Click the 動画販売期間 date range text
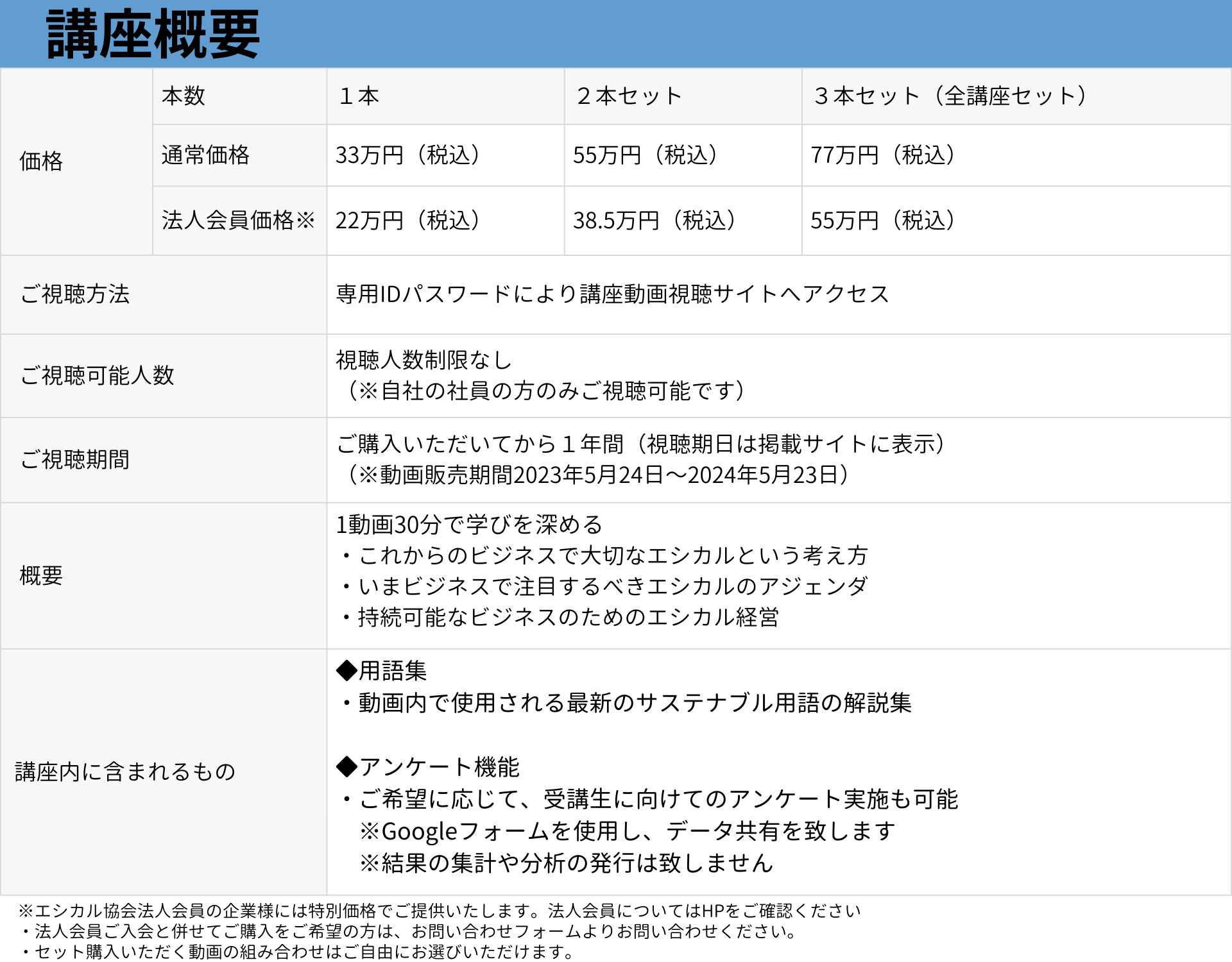Screen dimensions: 1232x962 (597, 475)
